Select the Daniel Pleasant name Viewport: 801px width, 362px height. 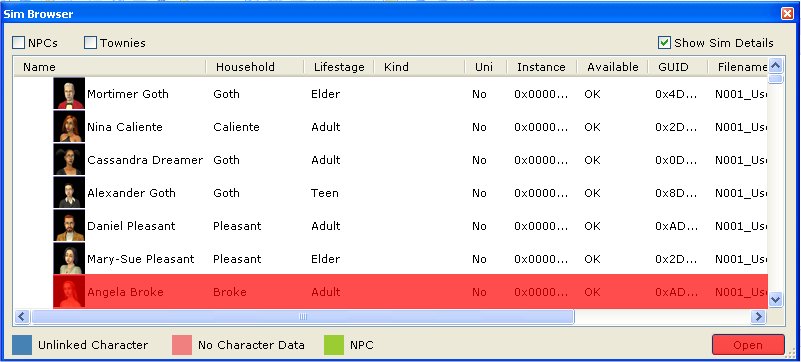pyautogui.click(x=131, y=226)
